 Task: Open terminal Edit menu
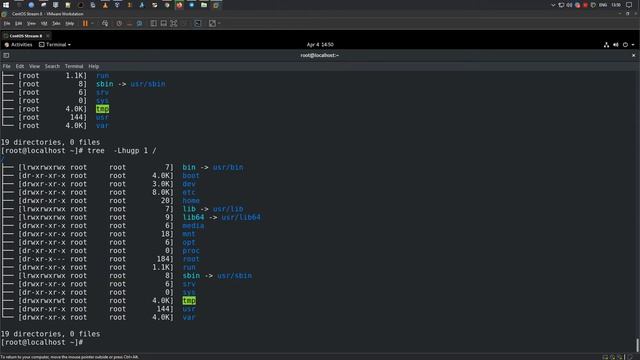coord(20,66)
